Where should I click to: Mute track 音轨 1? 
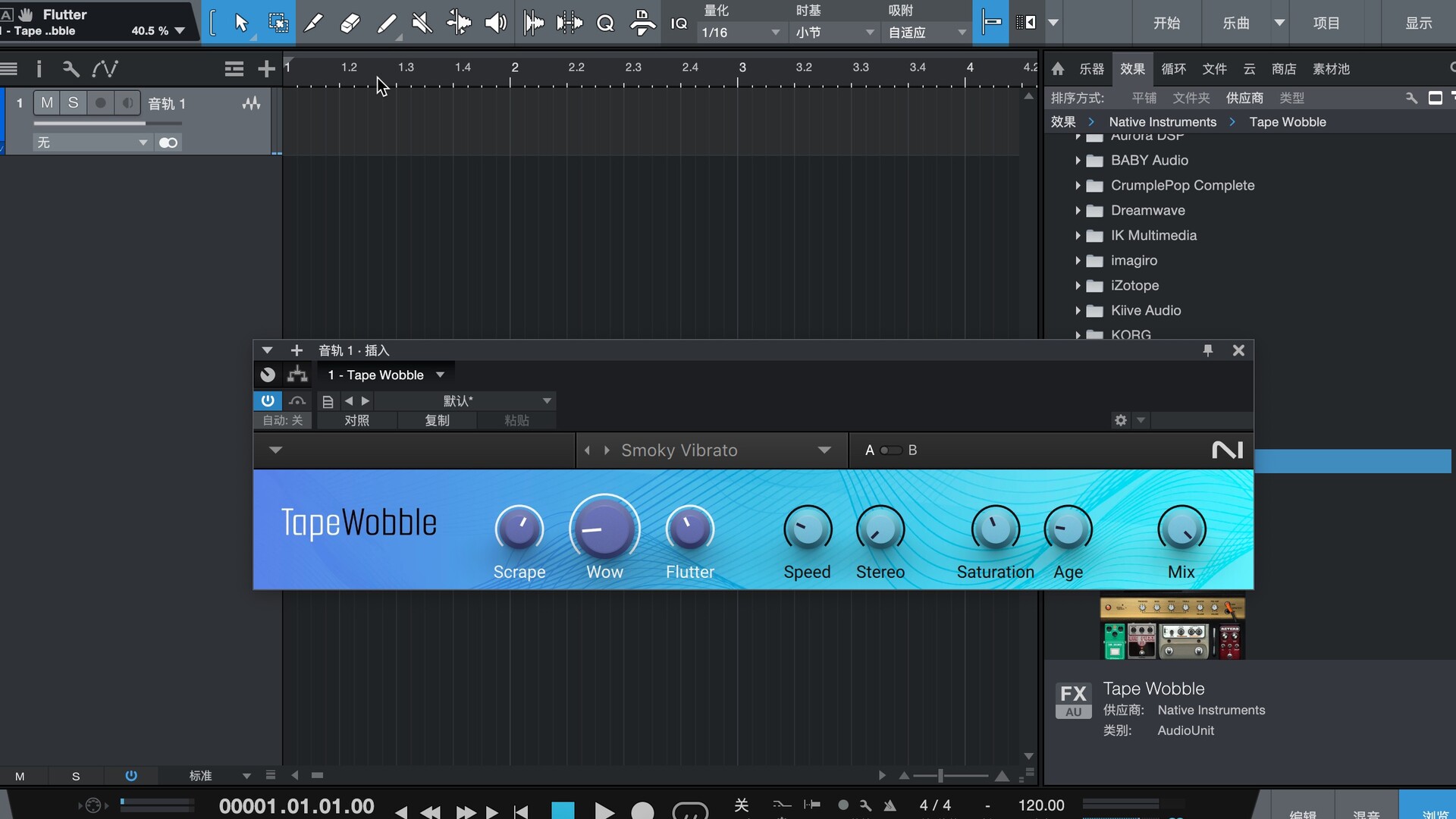[47, 102]
